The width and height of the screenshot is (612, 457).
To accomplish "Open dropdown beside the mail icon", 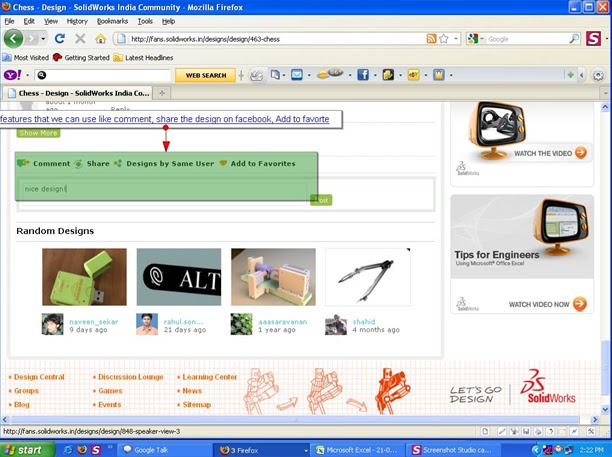I will [x=309, y=75].
